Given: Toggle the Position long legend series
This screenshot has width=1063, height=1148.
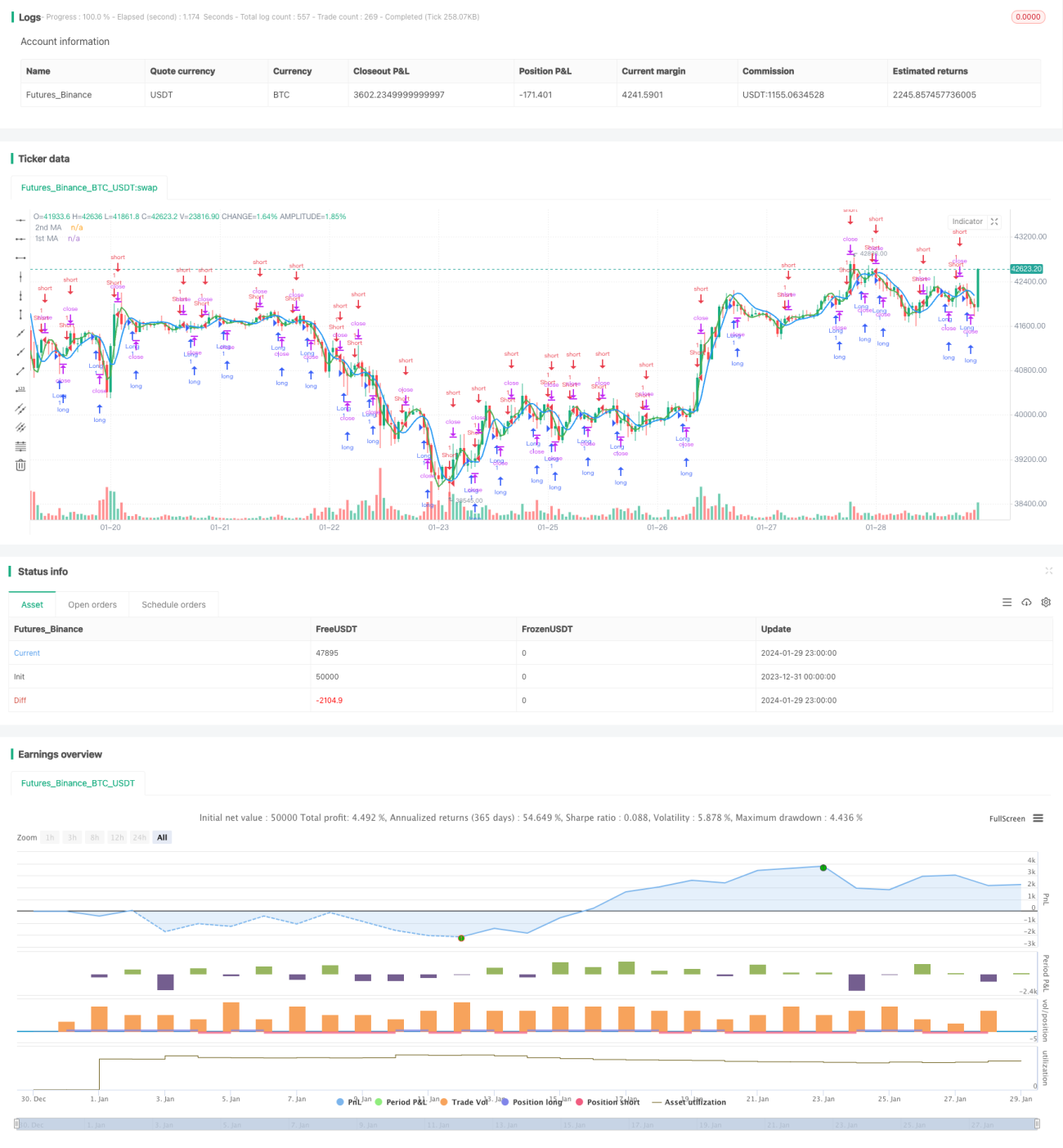Looking at the screenshot, I should (x=531, y=1102).
